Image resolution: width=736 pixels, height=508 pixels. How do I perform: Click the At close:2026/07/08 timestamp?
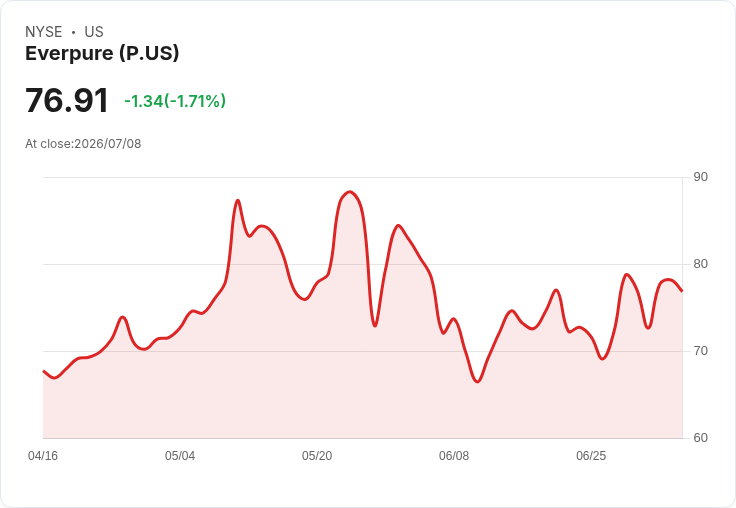[83, 144]
